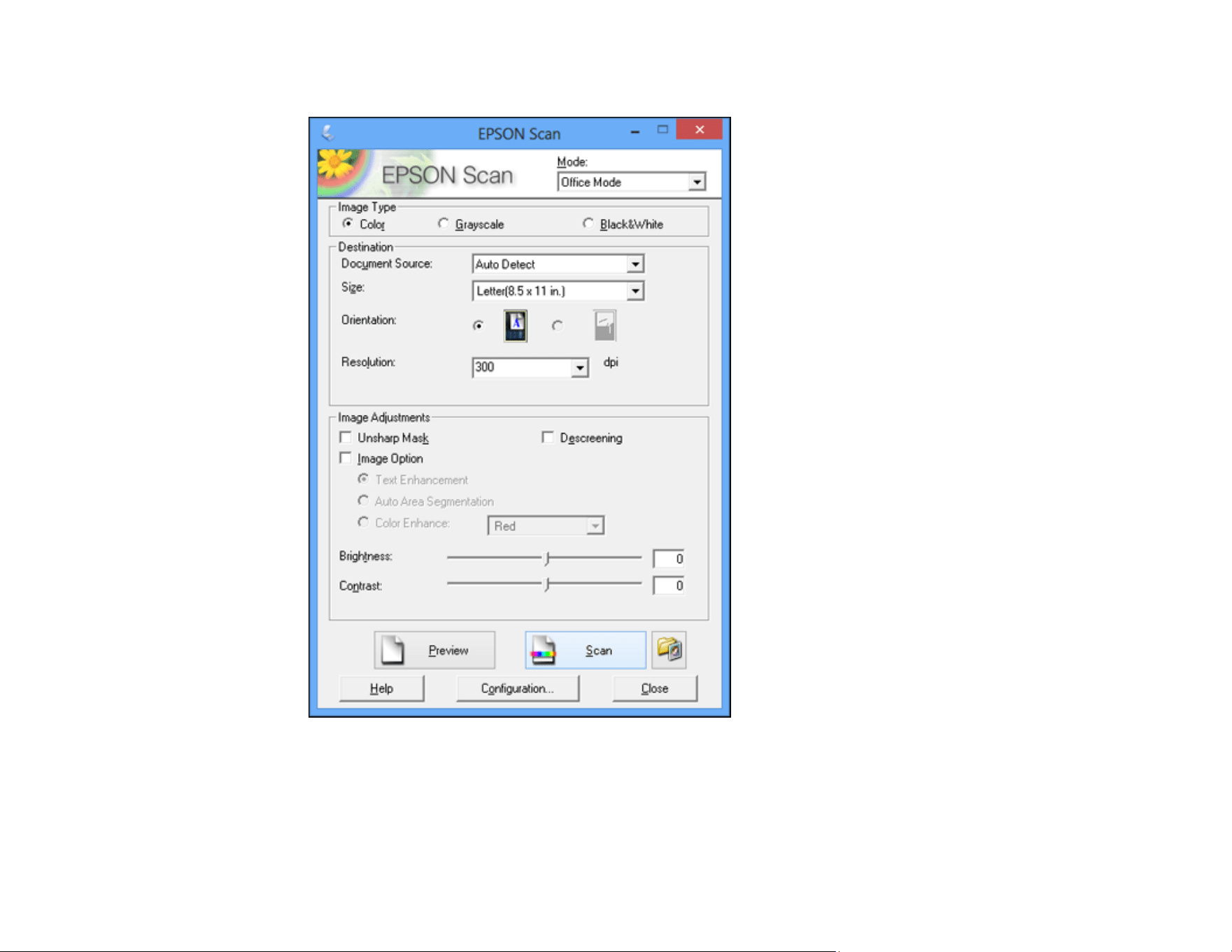This screenshot has width=1232, height=952.
Task: Click the Brightness slider handle
Action: point(547,558)
